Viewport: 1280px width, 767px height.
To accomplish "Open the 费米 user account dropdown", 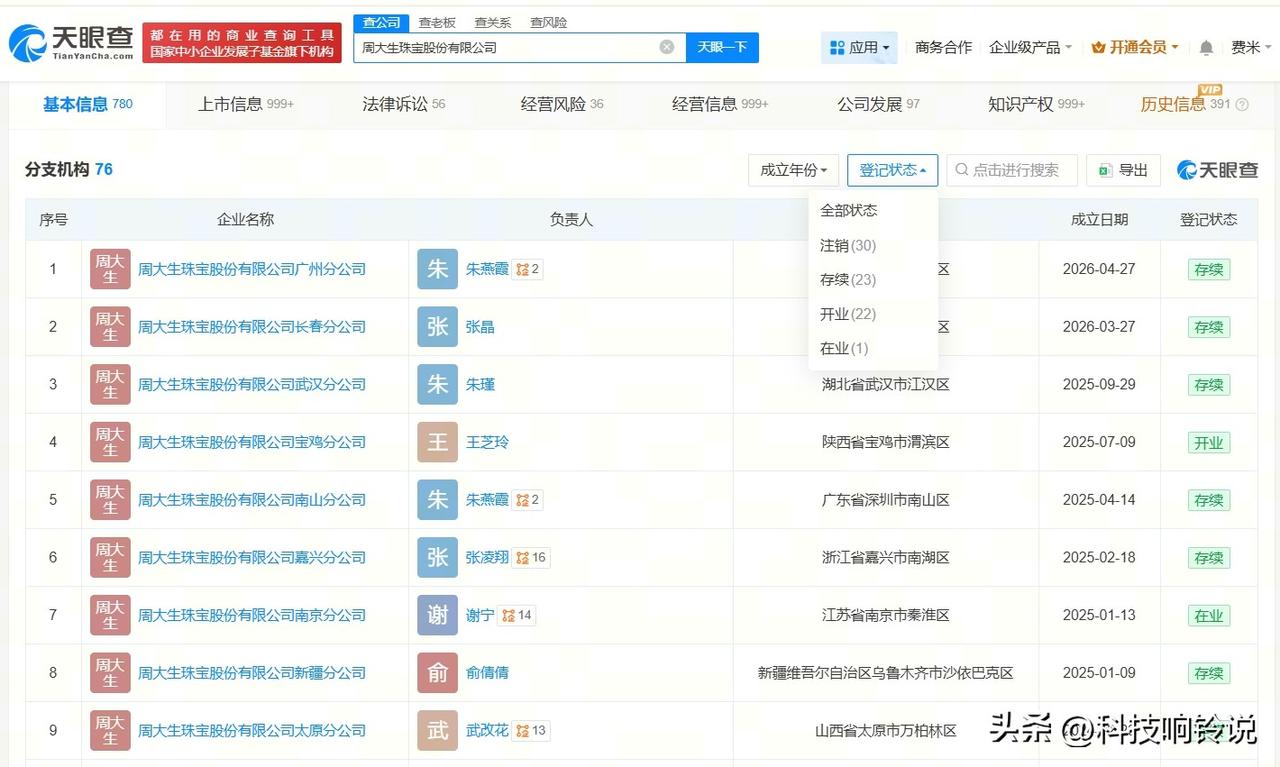I will pos(1252,47).
